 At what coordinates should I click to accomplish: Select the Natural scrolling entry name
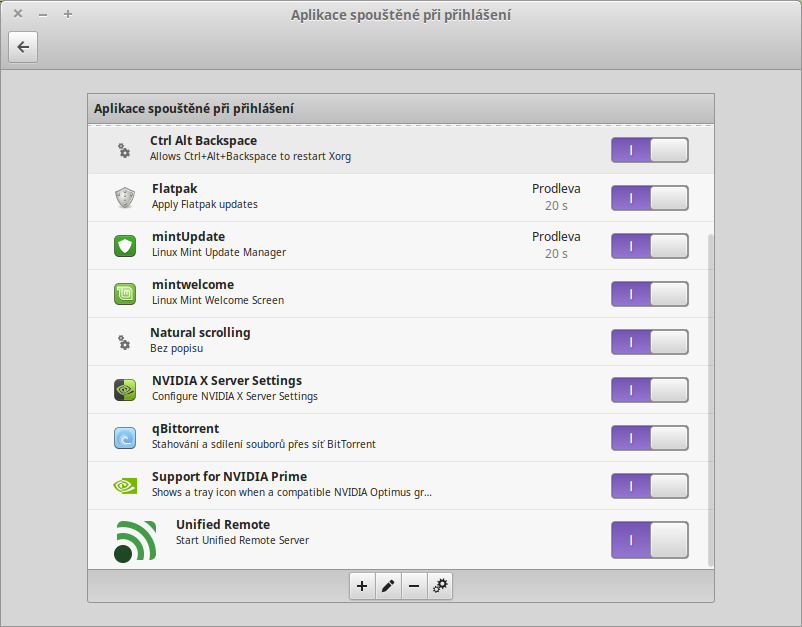click(x=200, y=332)
